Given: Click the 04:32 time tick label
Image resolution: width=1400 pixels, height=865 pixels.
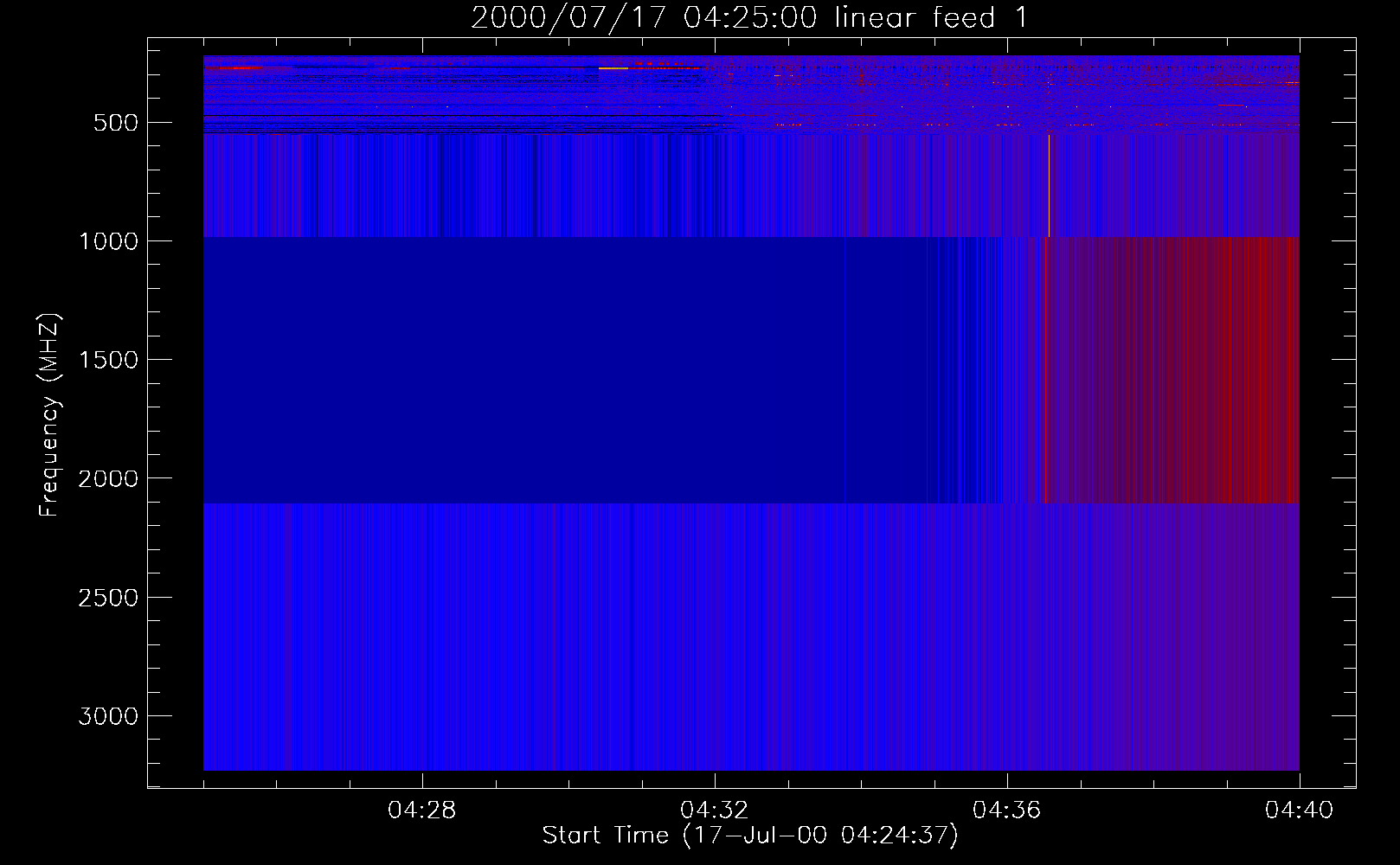Looking at the screenshot, I should [715, 811].
